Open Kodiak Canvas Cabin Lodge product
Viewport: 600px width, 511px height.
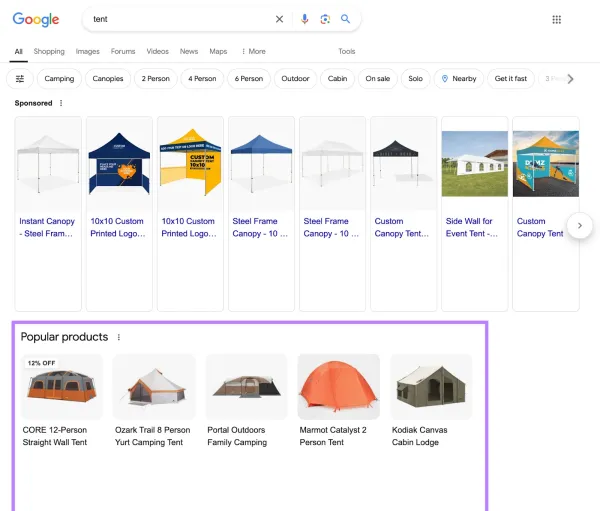[x=419, y=436]
